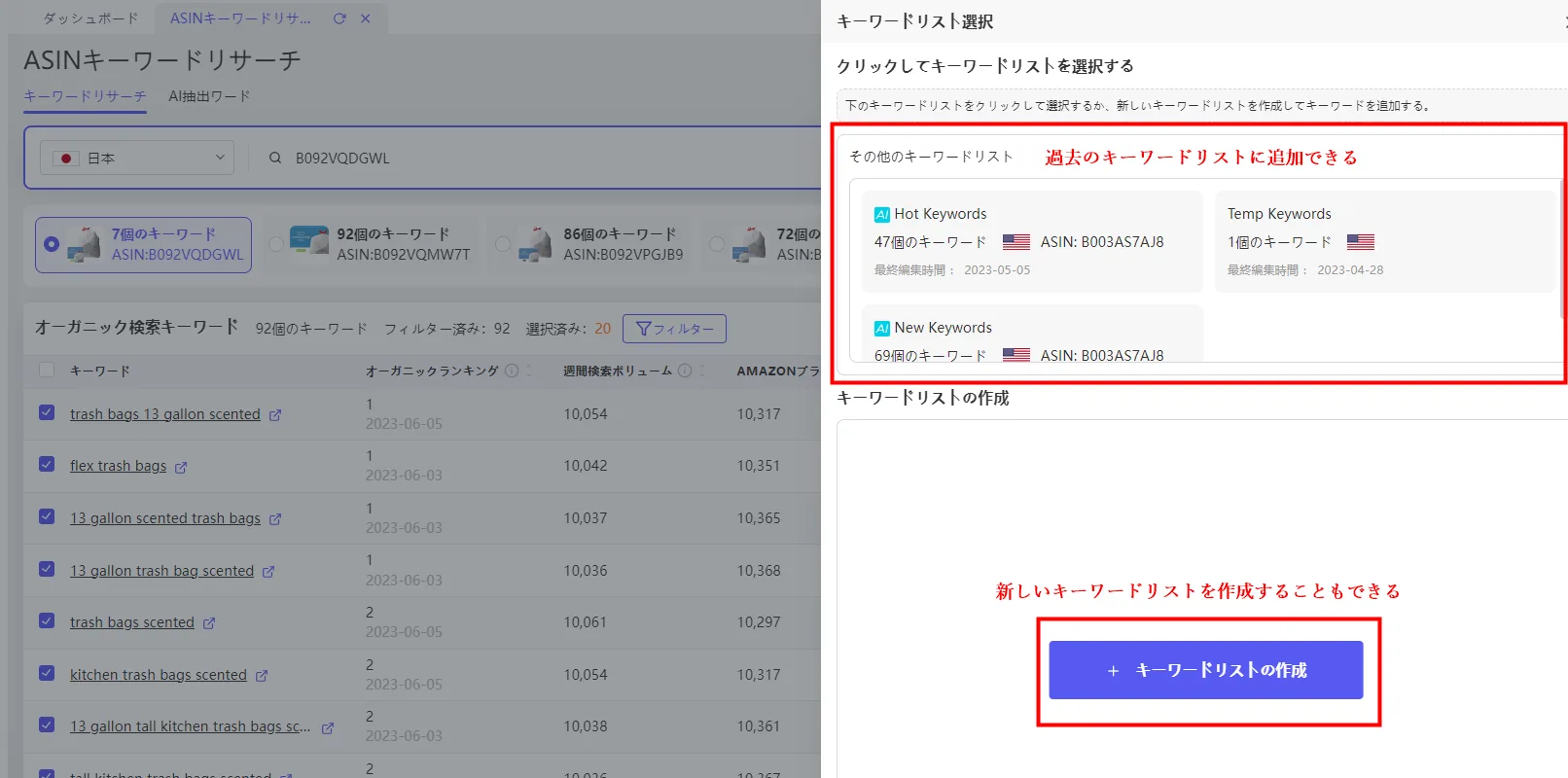Uncheck 'flex trash bags' row checkbox

(x=47, y=464)
